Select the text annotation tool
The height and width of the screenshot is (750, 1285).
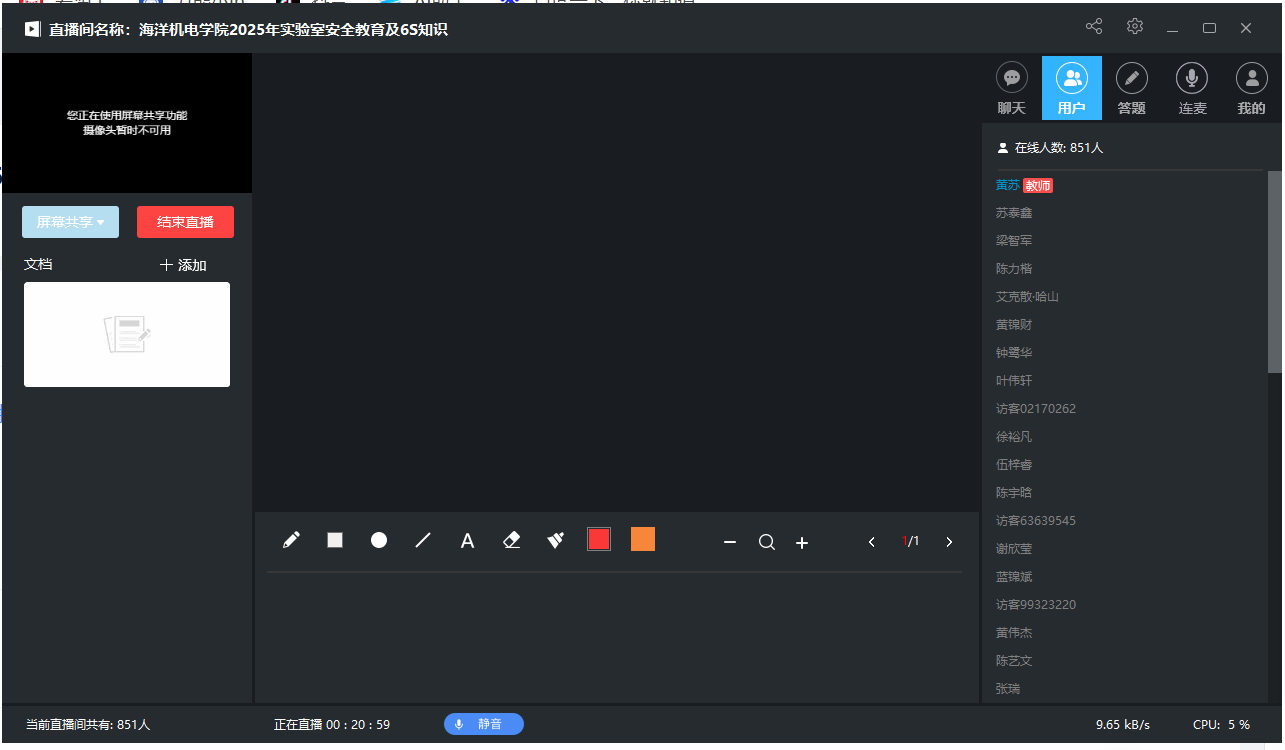[467, 541]
